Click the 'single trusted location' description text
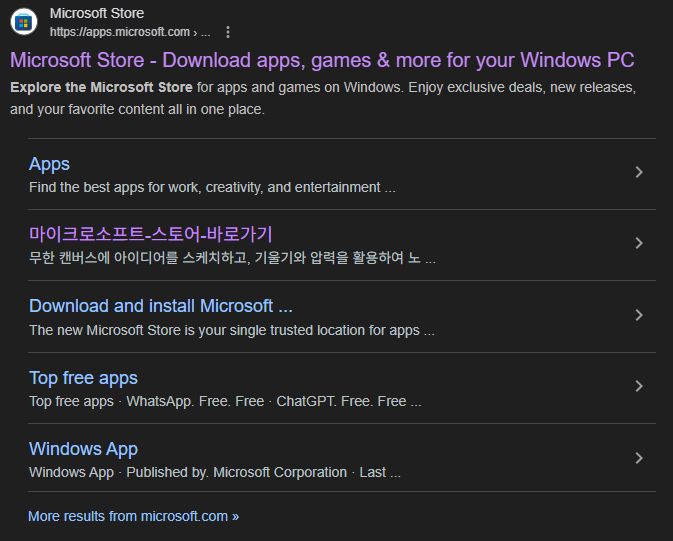The image size is (673, 541). pyautogui.click(x=231, y=330)
